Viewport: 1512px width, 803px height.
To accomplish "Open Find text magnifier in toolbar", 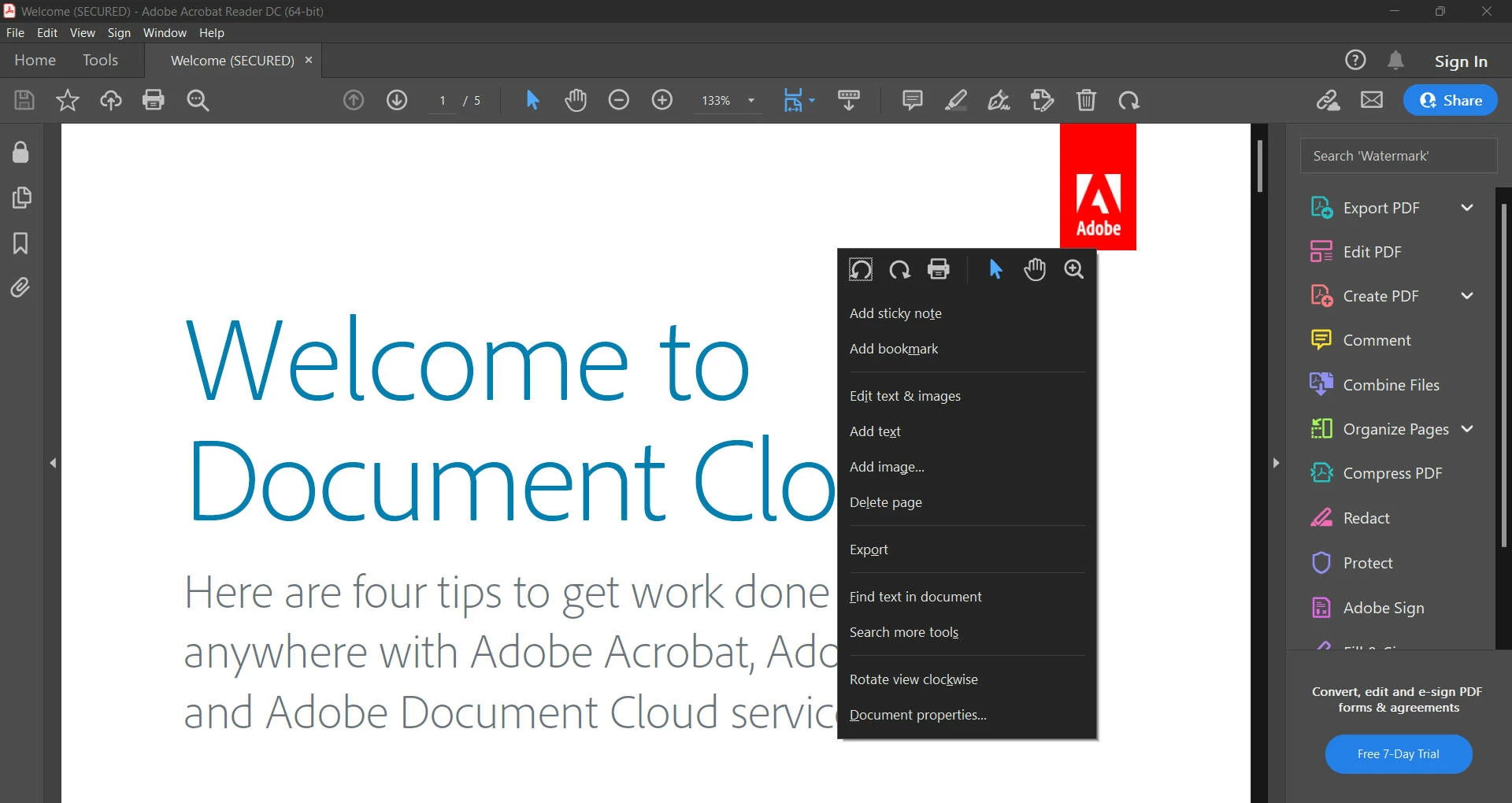I will point(198,100).
